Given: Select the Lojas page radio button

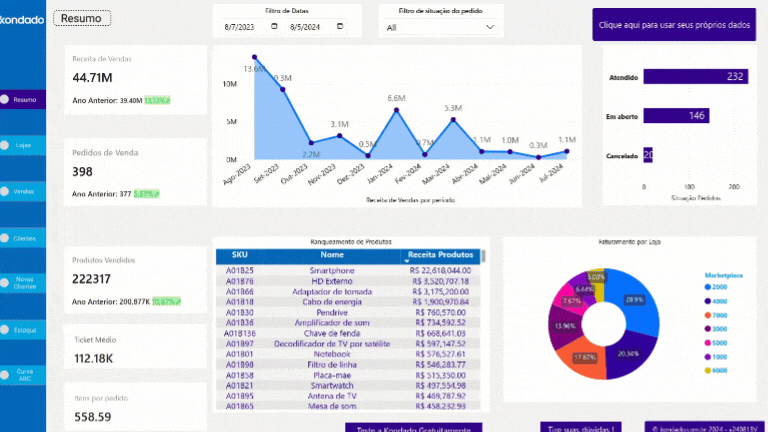Looking at the screenshot, I should click(5, 145).
